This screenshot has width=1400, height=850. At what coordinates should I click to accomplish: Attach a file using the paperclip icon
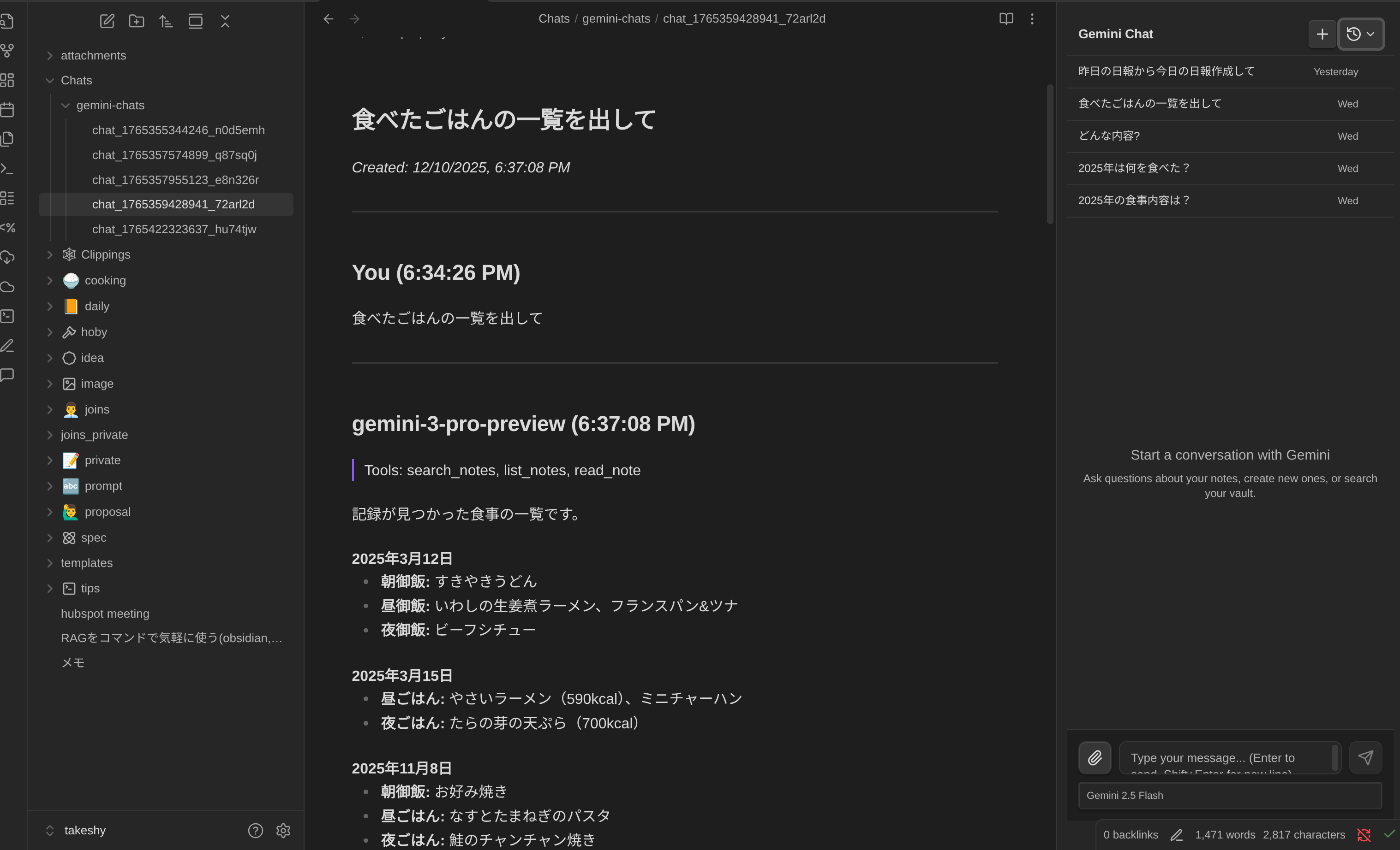[1094, 757]
